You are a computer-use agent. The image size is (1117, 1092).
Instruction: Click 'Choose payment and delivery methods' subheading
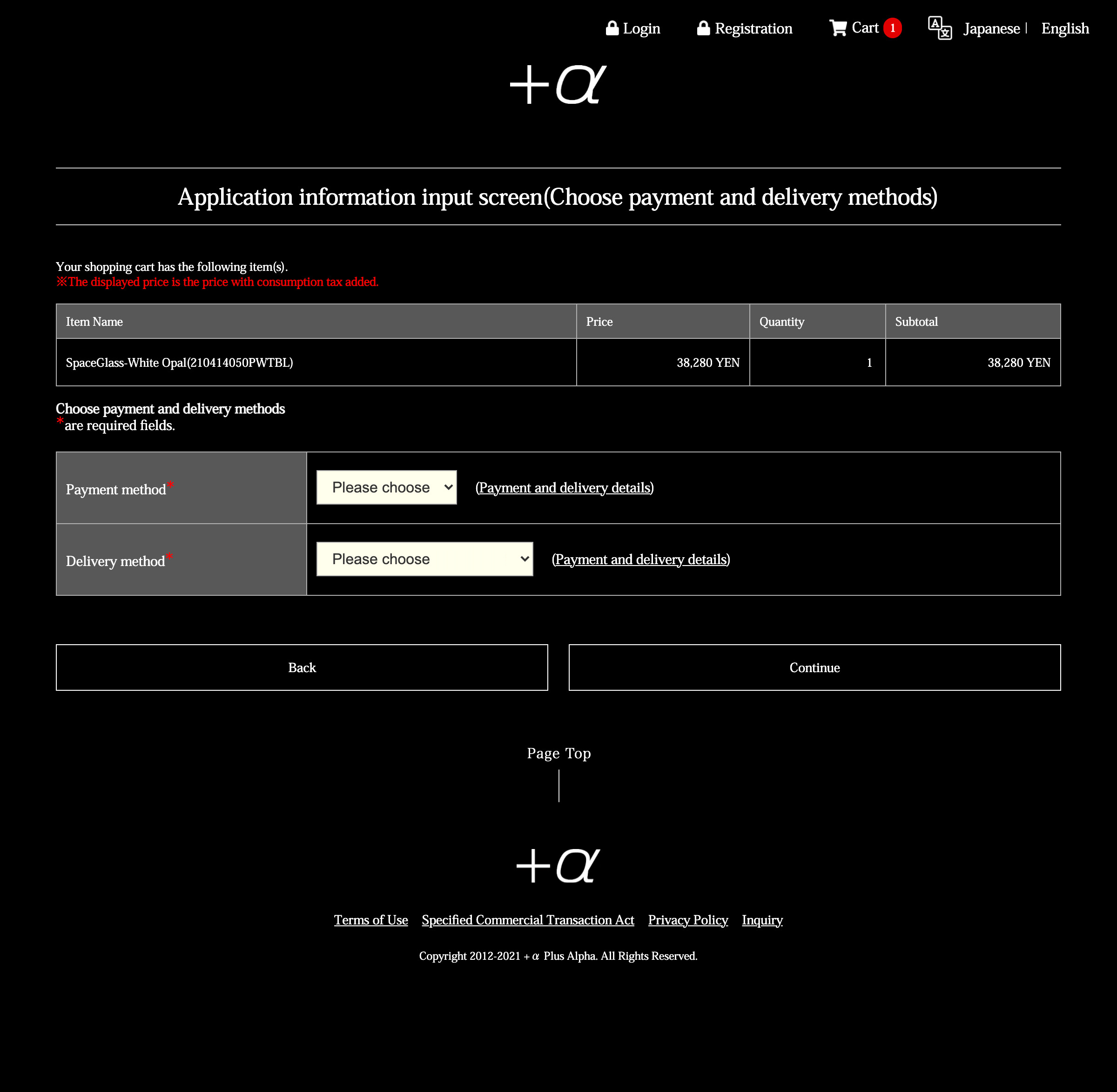170,409
